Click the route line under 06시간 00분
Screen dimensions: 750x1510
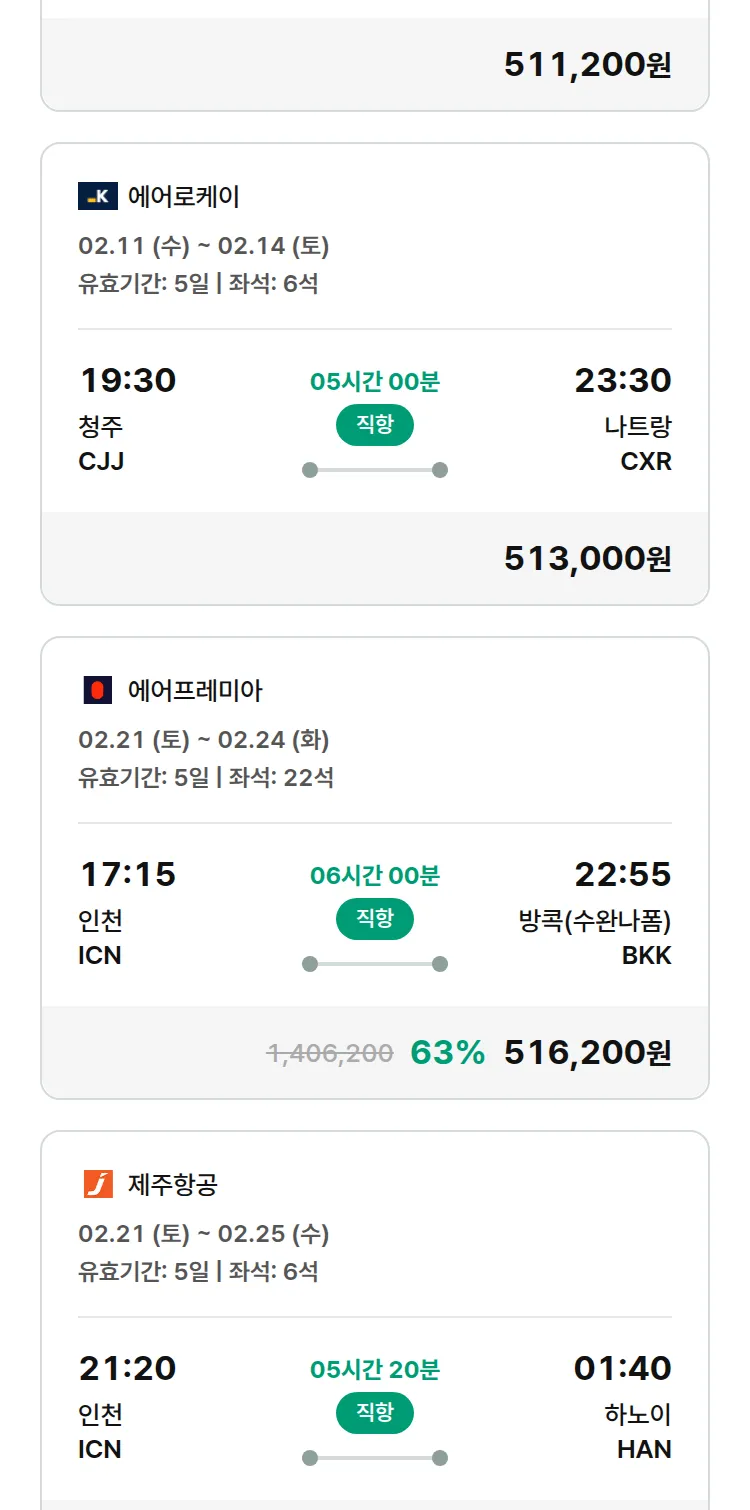coord(374,964)
